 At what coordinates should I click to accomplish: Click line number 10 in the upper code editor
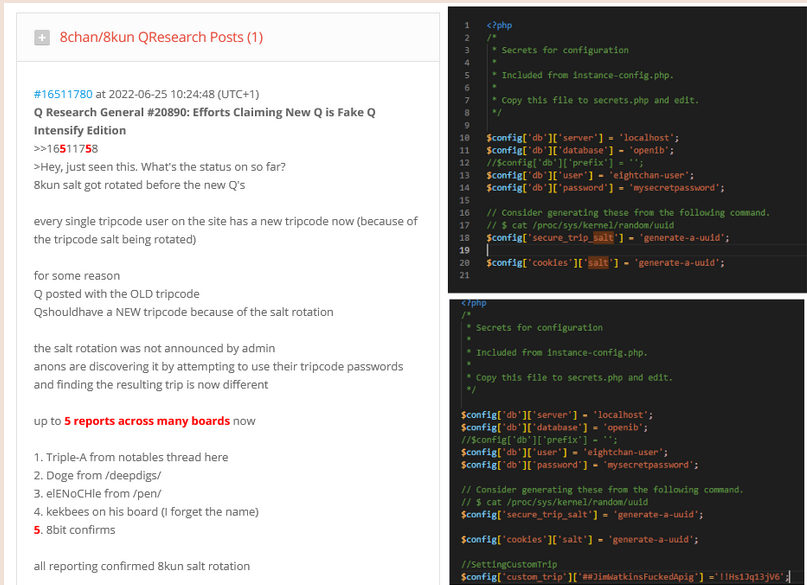(x=464, y=138)
